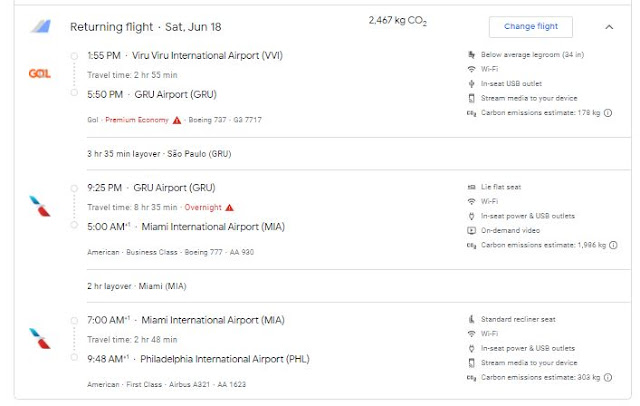Click the airline logo beside Returning flight header
The height and width of the screenshot is (406, 640).
40,27
